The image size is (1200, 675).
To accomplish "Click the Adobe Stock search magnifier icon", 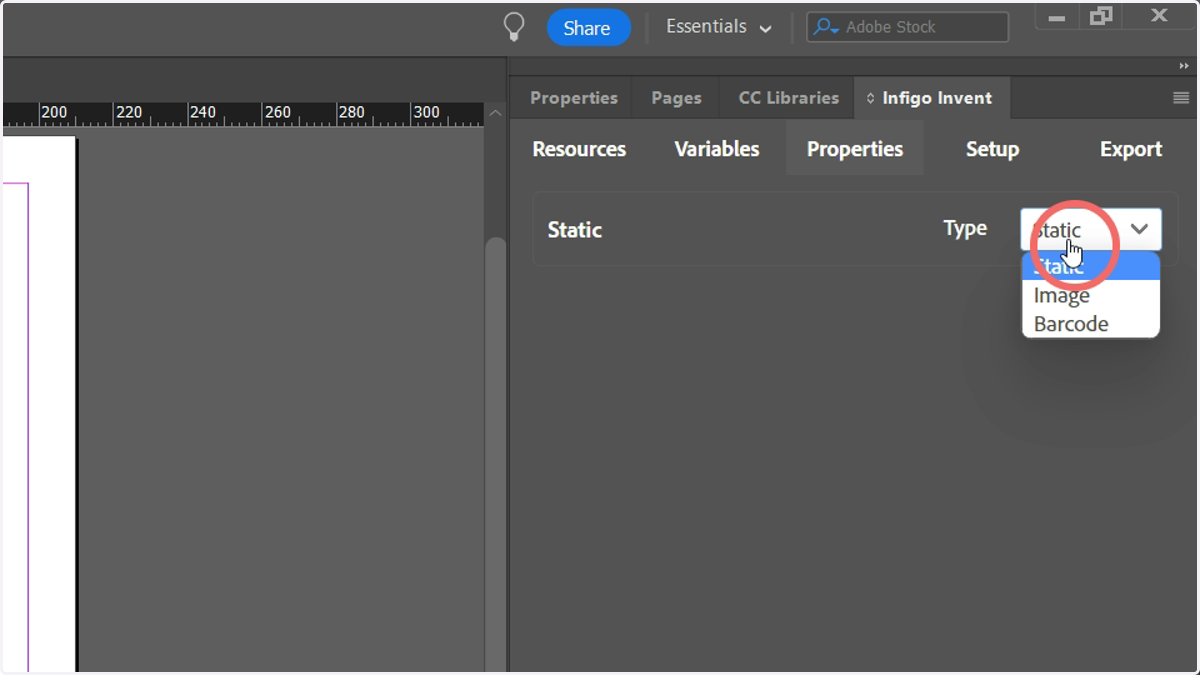I will click(825, 28).
